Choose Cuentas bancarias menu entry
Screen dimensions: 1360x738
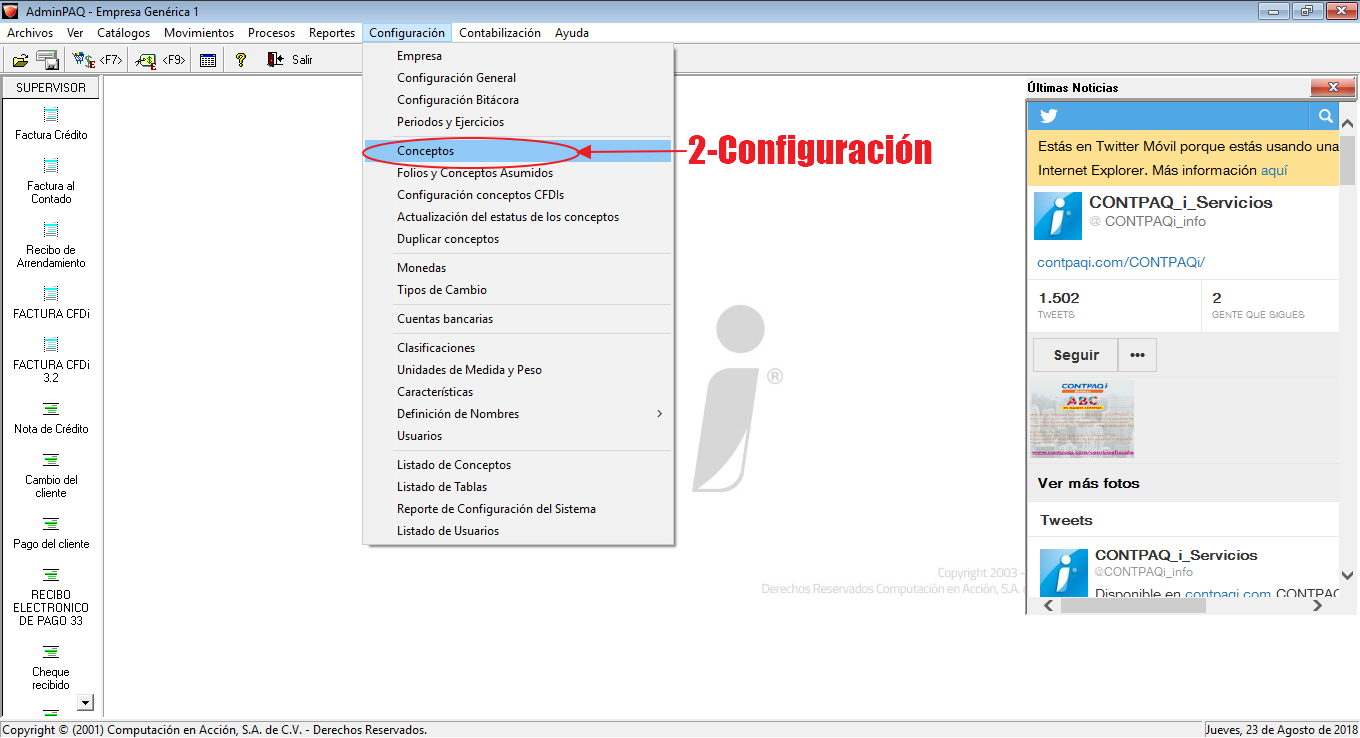(445, 319)
